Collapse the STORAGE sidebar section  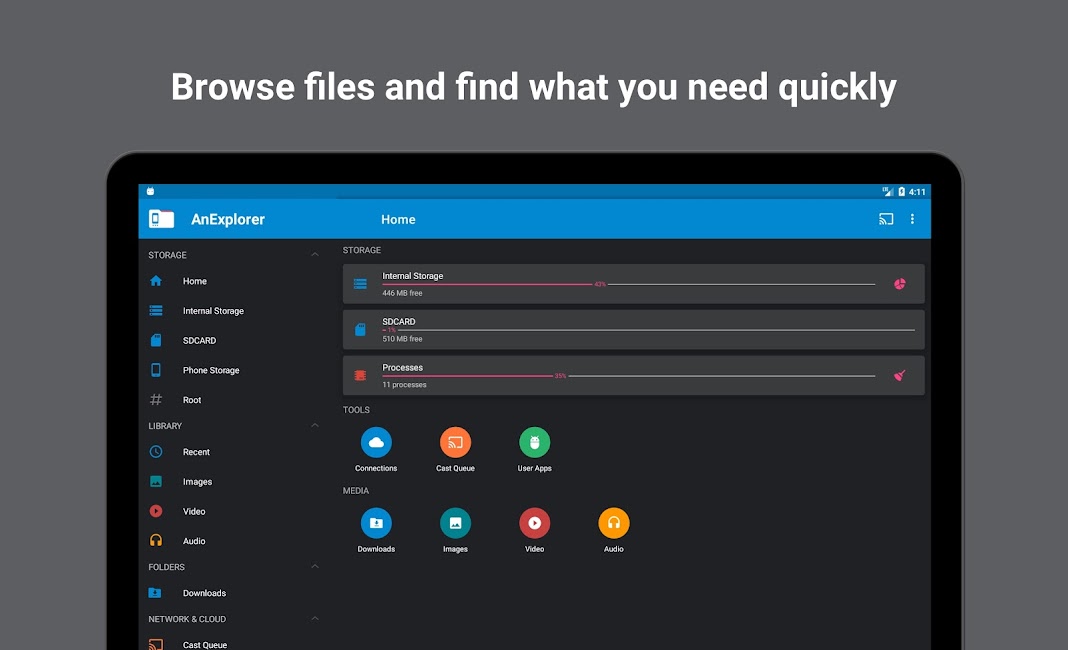tap(315, 254)
